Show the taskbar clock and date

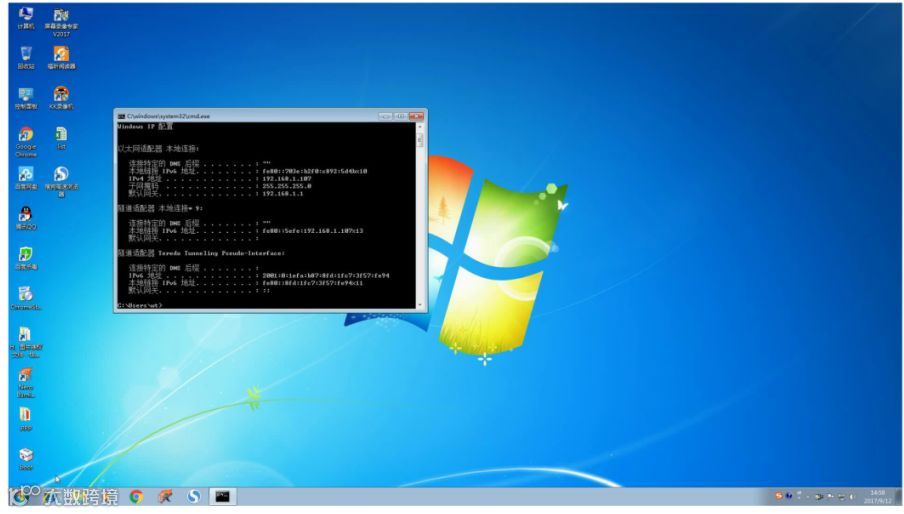[x=877, y=497]
